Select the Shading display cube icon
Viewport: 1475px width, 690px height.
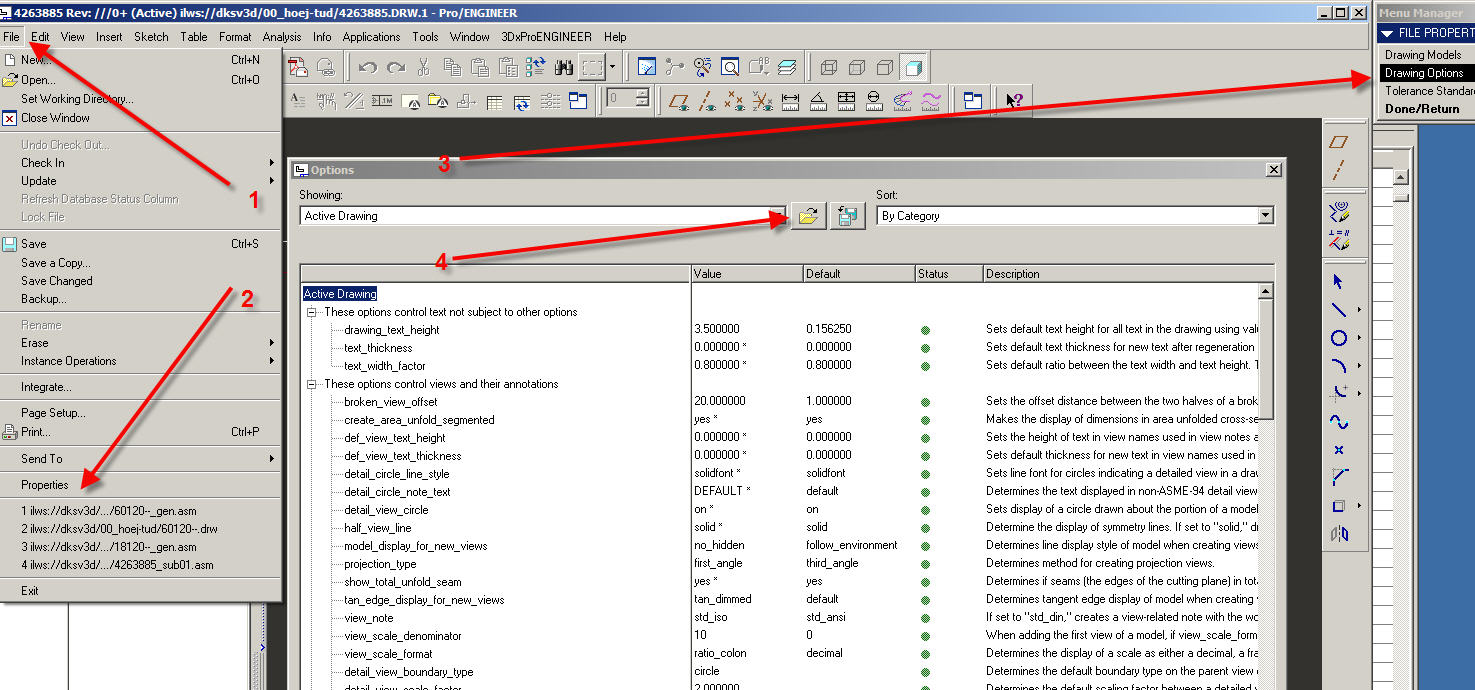913,67
